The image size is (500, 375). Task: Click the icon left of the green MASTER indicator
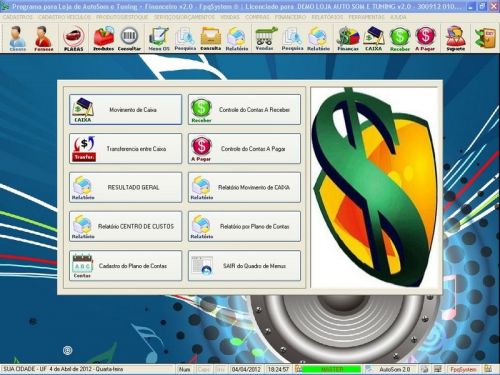pos(298,369)
